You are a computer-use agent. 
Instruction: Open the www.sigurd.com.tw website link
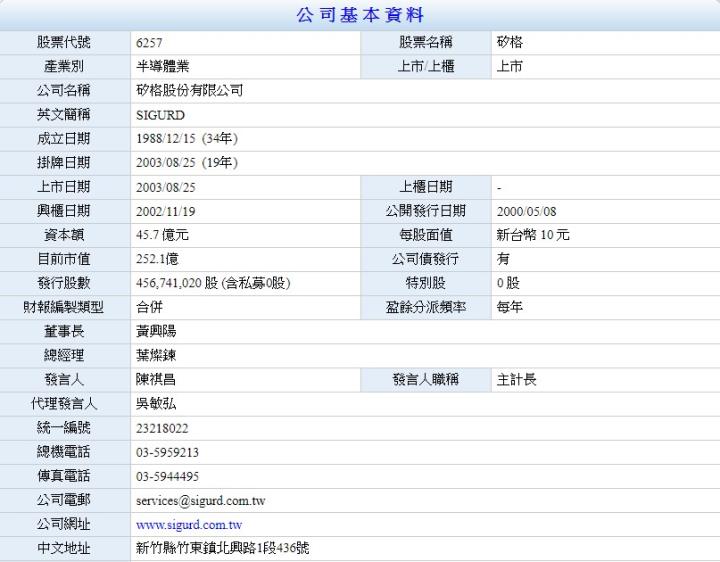(189, 525)
